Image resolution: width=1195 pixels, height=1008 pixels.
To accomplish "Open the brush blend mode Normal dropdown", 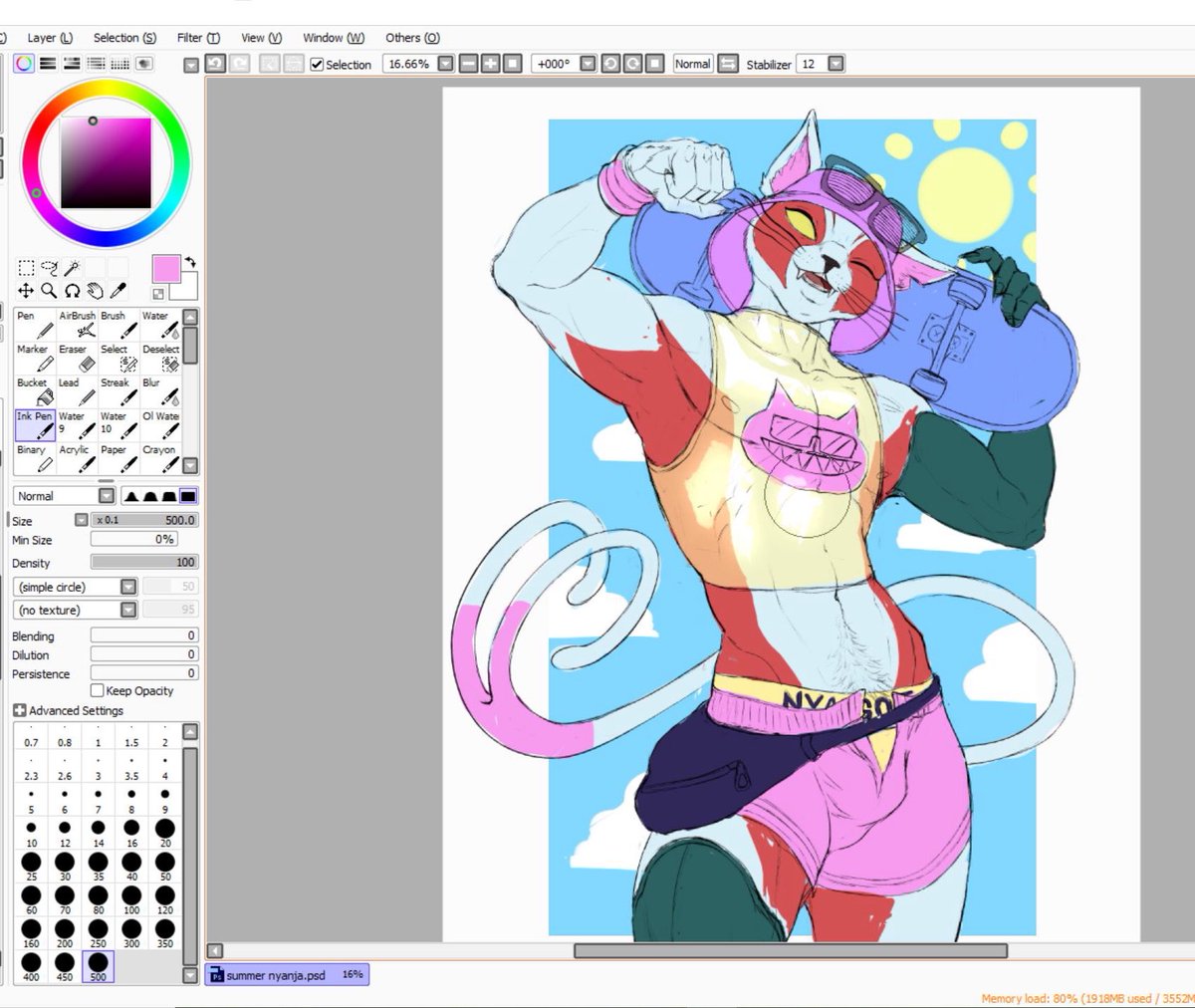I will [64, 496].
